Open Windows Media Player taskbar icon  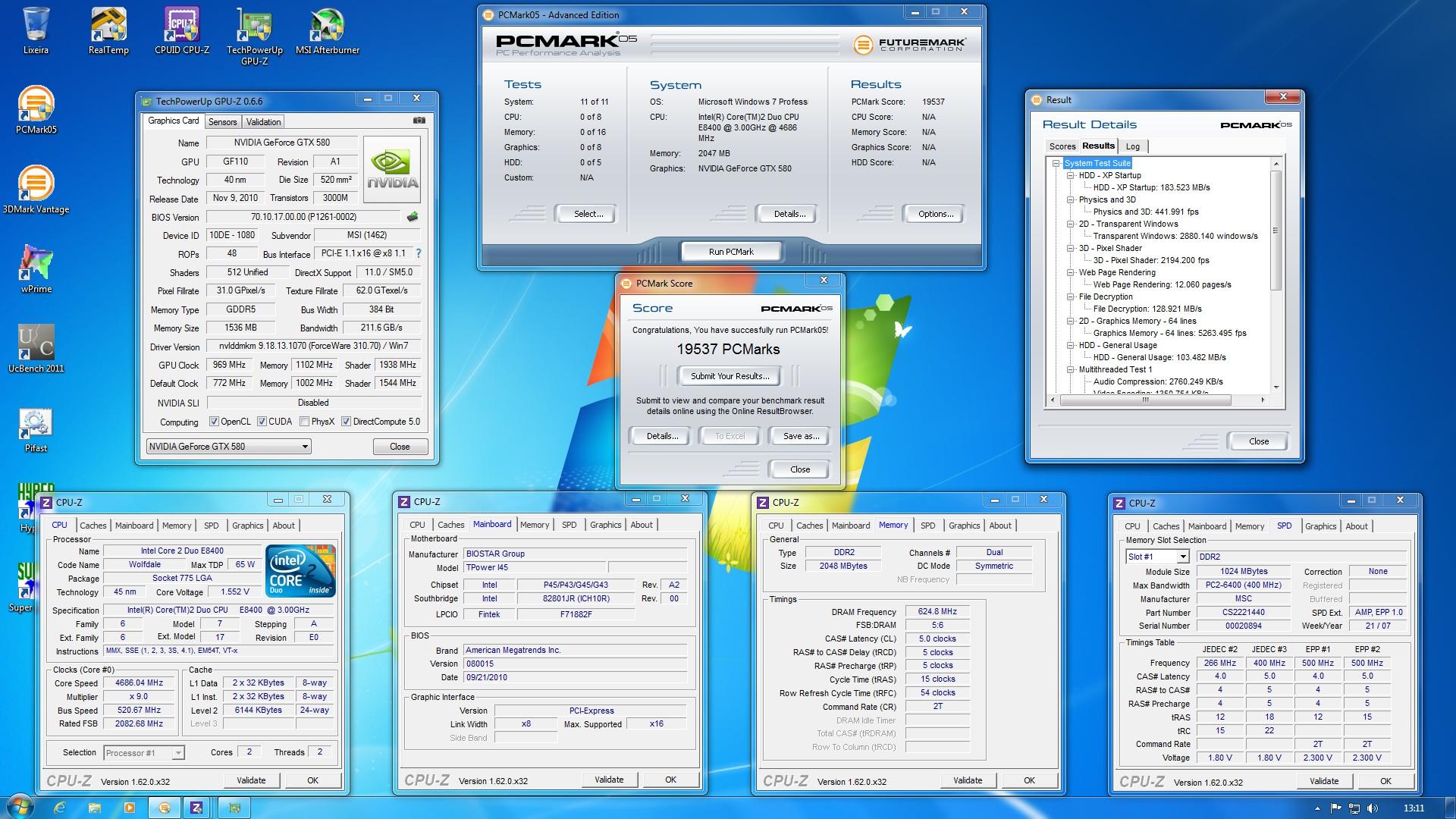(129, 808)
